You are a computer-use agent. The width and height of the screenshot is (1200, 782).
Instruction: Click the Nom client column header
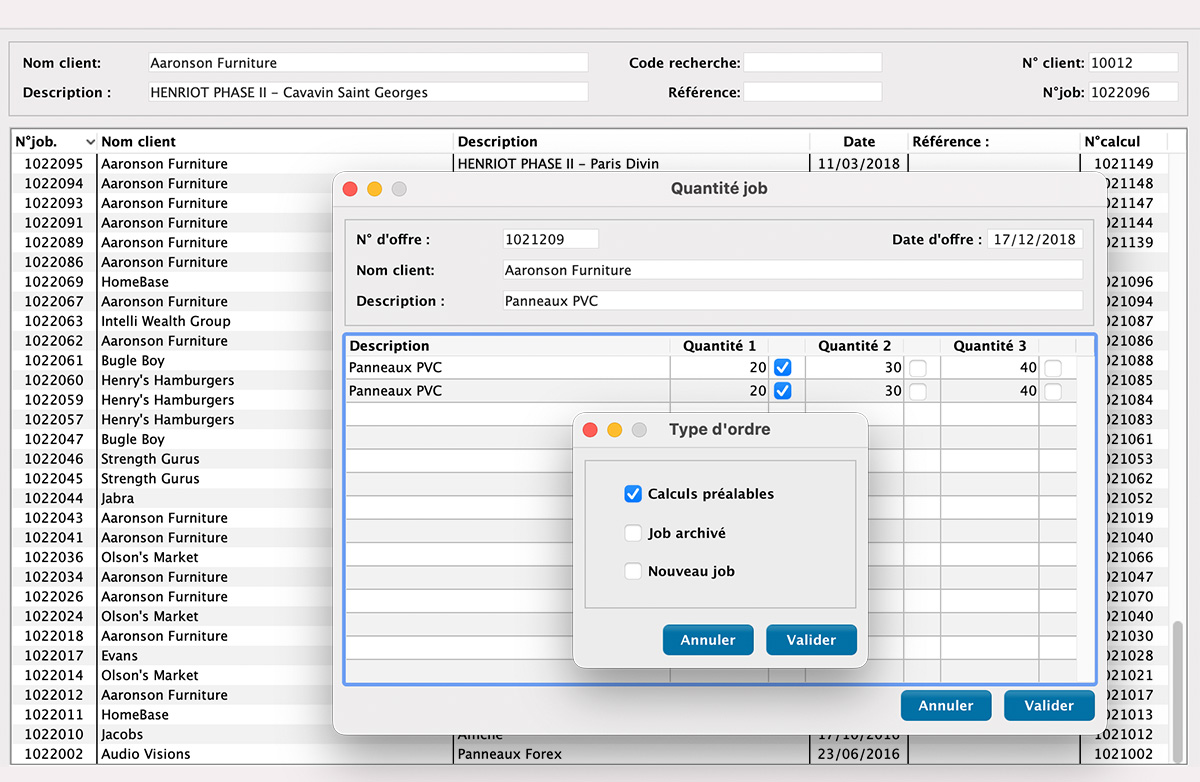pyautogui.click(x=139, y=142)
